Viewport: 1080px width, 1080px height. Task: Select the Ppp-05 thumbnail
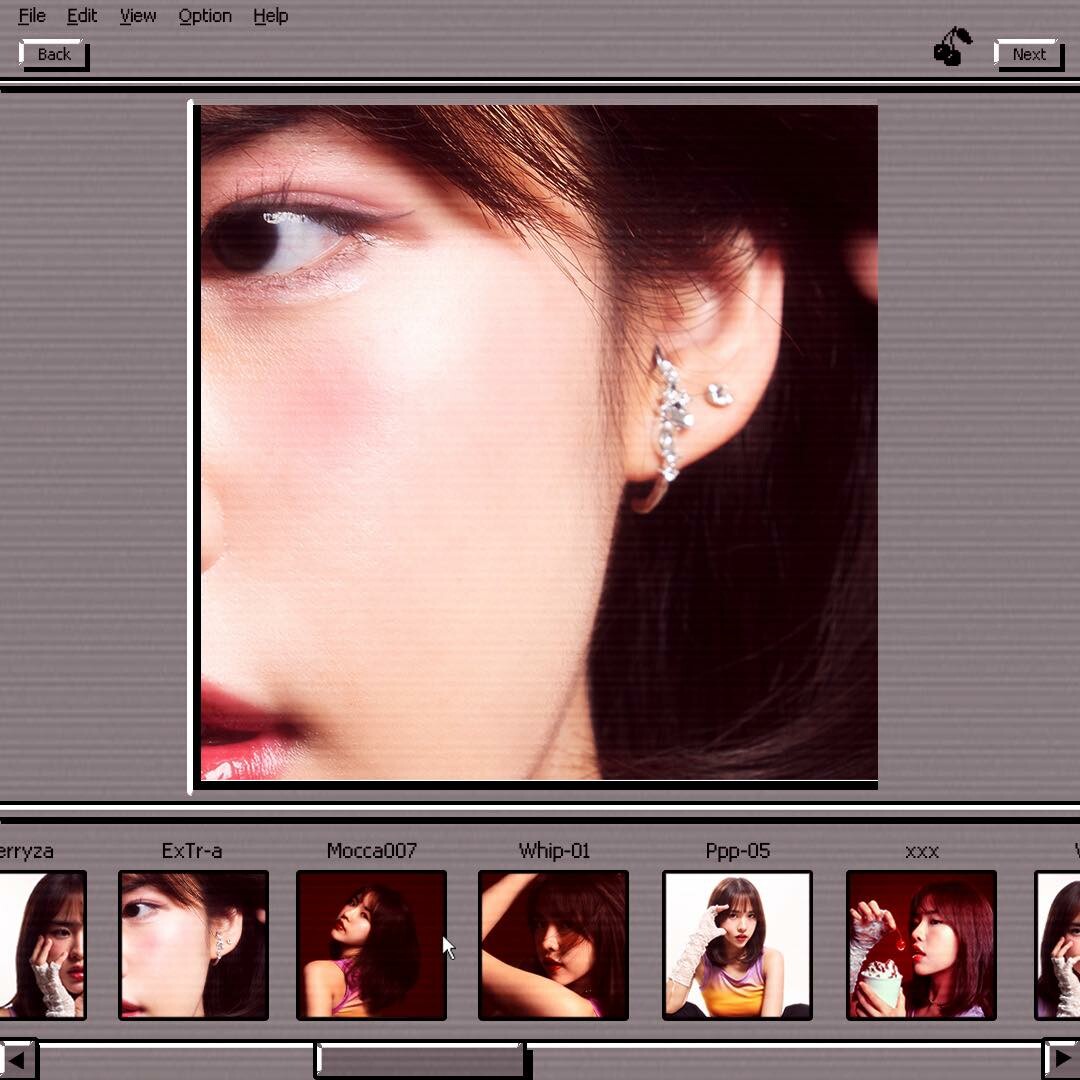coord(737,945)
